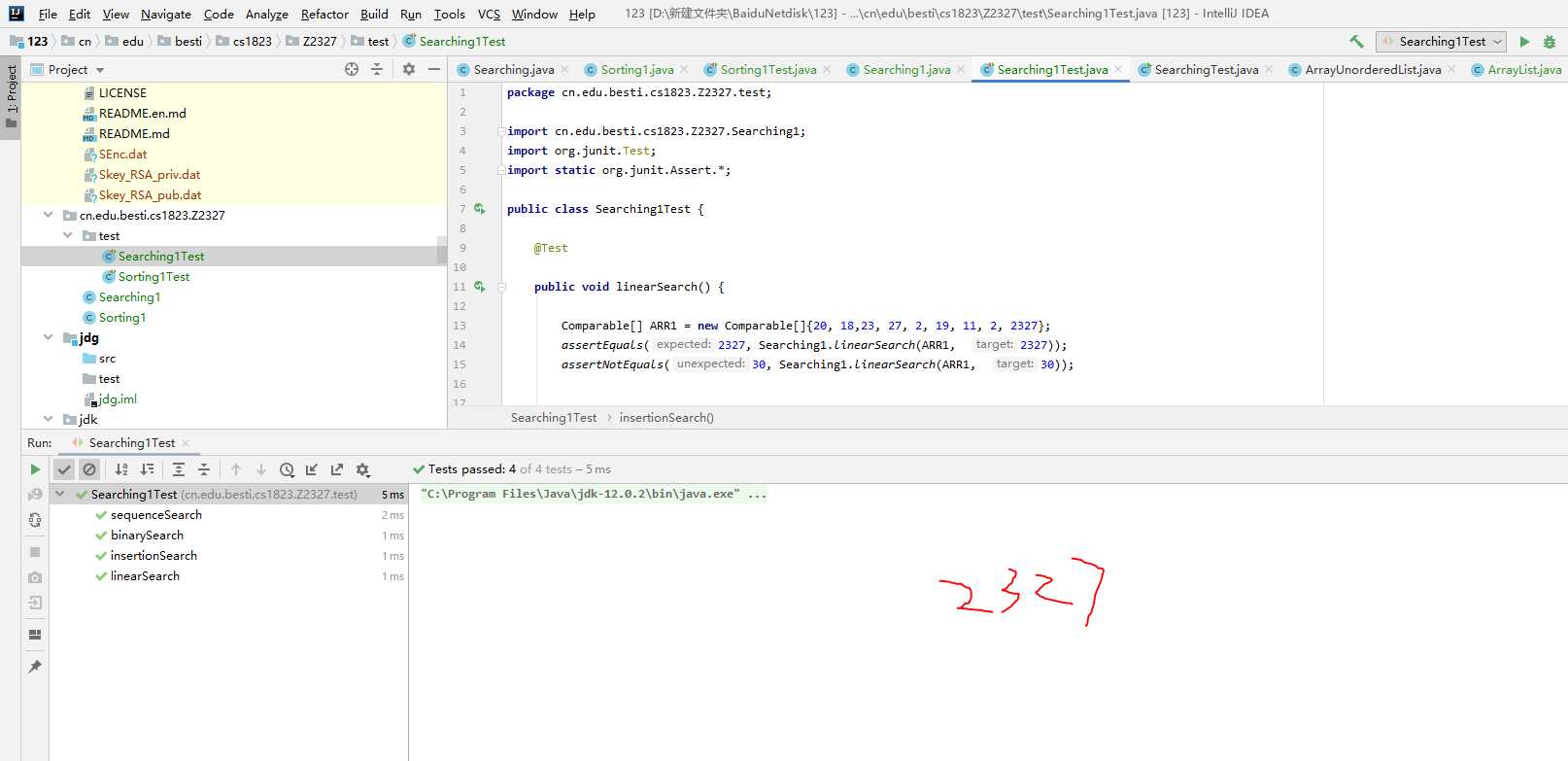Collapse the test folder under Z2327 package
Screen dimensions: 1568x761
pyautogui.click(x=67, y=235)
